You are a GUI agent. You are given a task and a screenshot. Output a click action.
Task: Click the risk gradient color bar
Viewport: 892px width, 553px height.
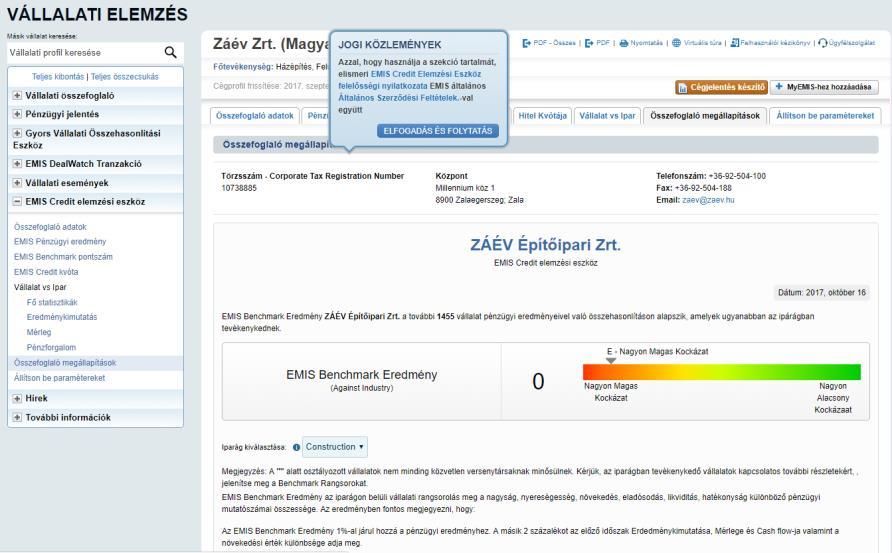coord(722,372)
